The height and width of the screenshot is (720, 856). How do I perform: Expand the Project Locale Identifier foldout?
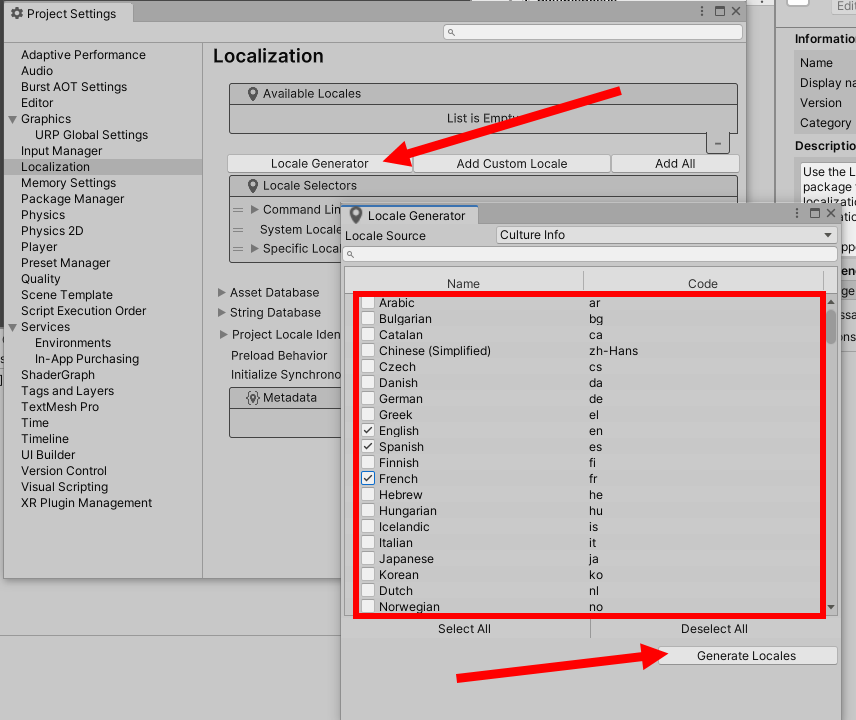223,334
